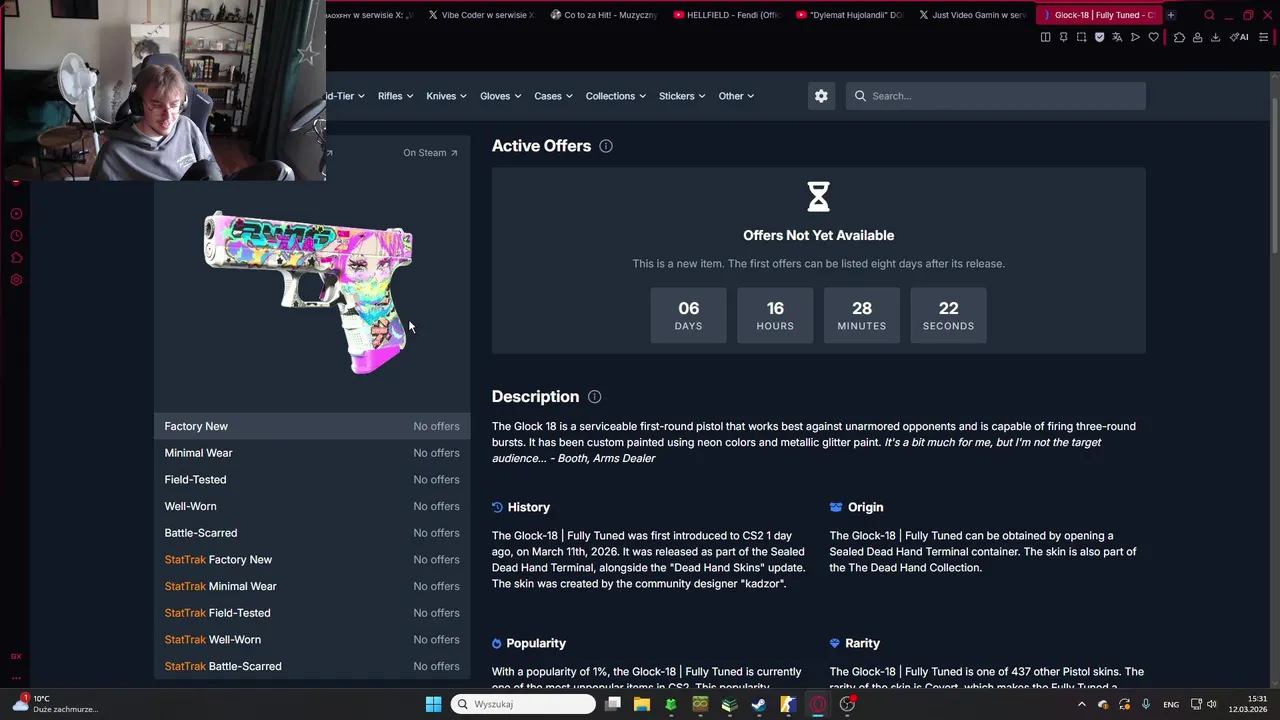Add a new browser tab
This screenshot has width=1280, height=720.
1170,15
